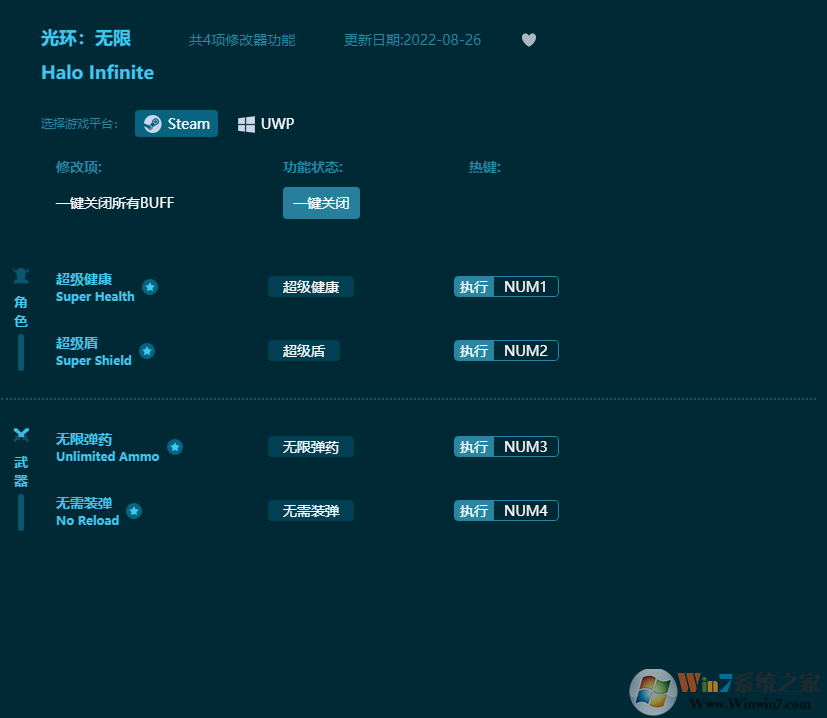Toggle the Unlimited Ammo status pill
The height and width of the screenshot is (718, 827).
(x=310, y=446)
